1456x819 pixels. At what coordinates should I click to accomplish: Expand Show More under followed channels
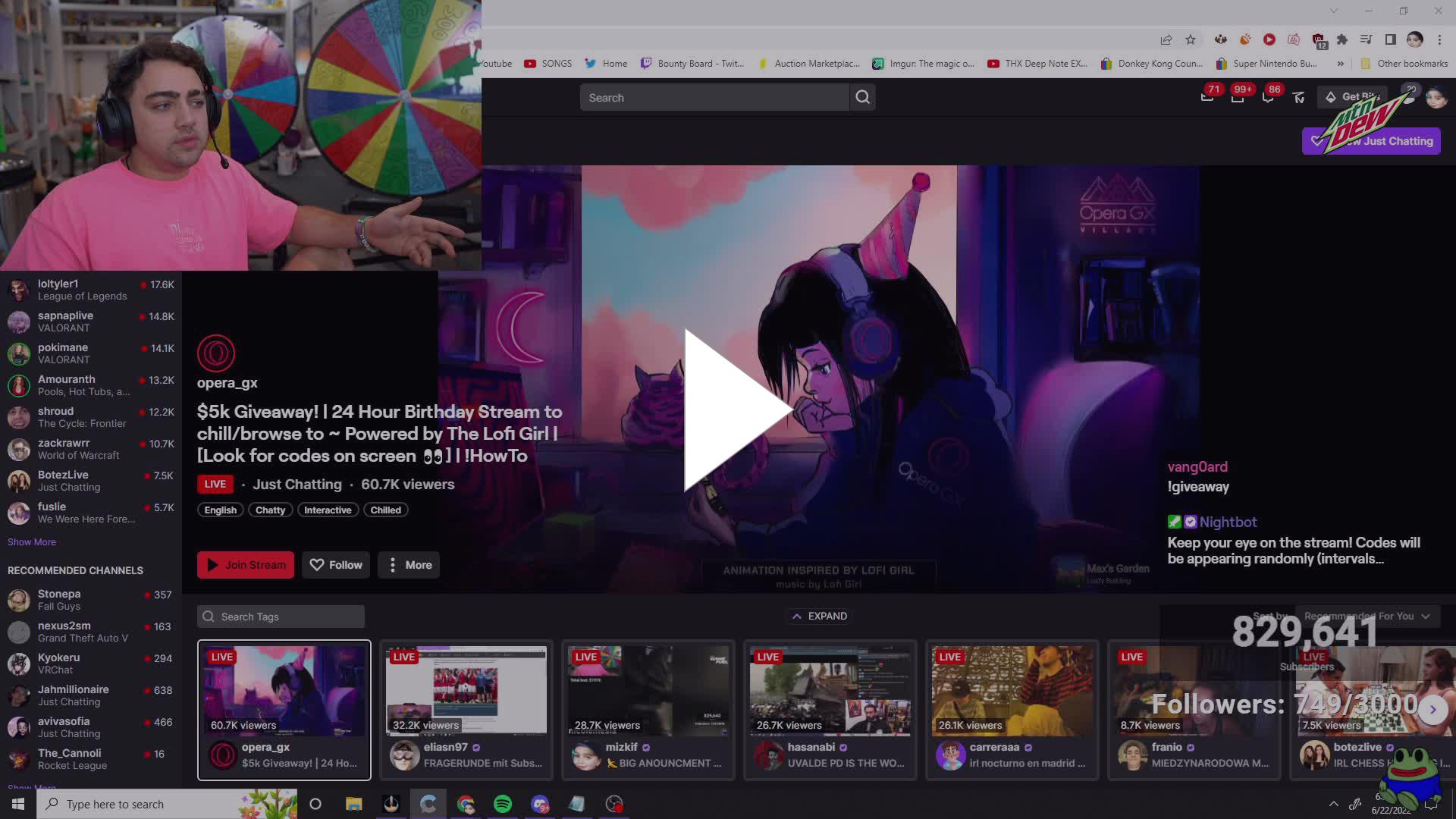[x=31, y=541]
